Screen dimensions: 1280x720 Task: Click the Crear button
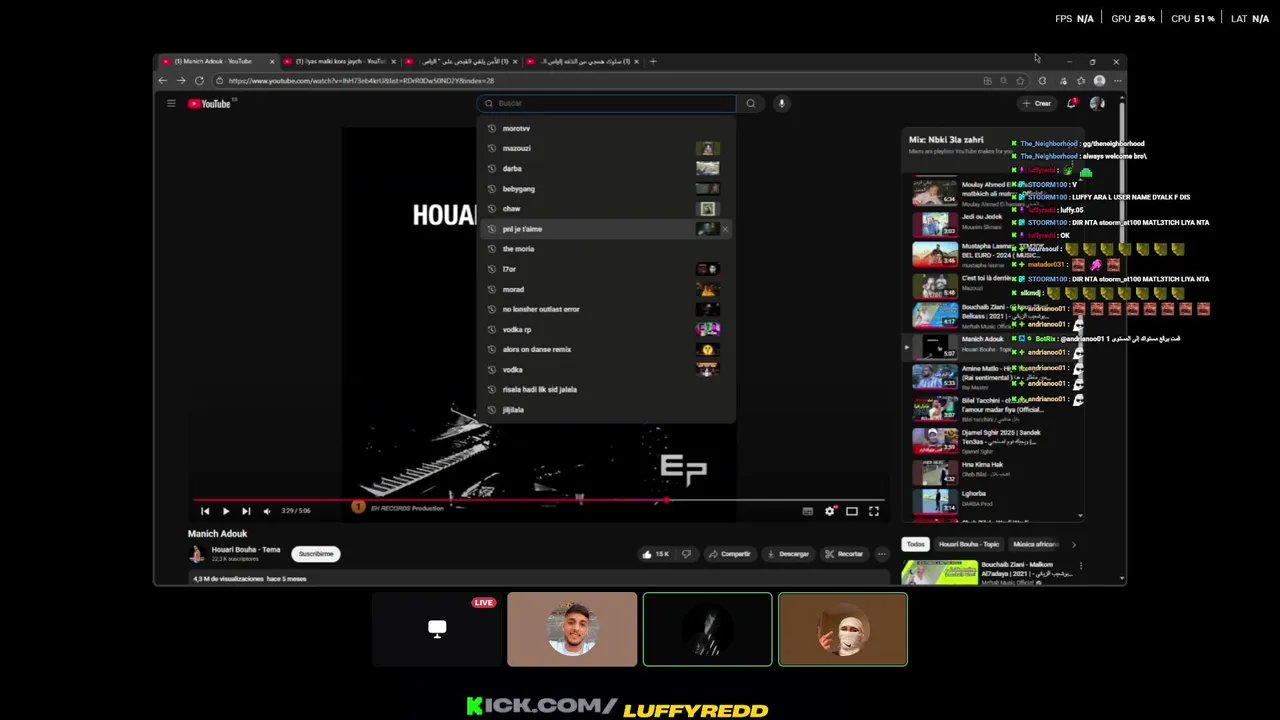tap(1037, 103)
